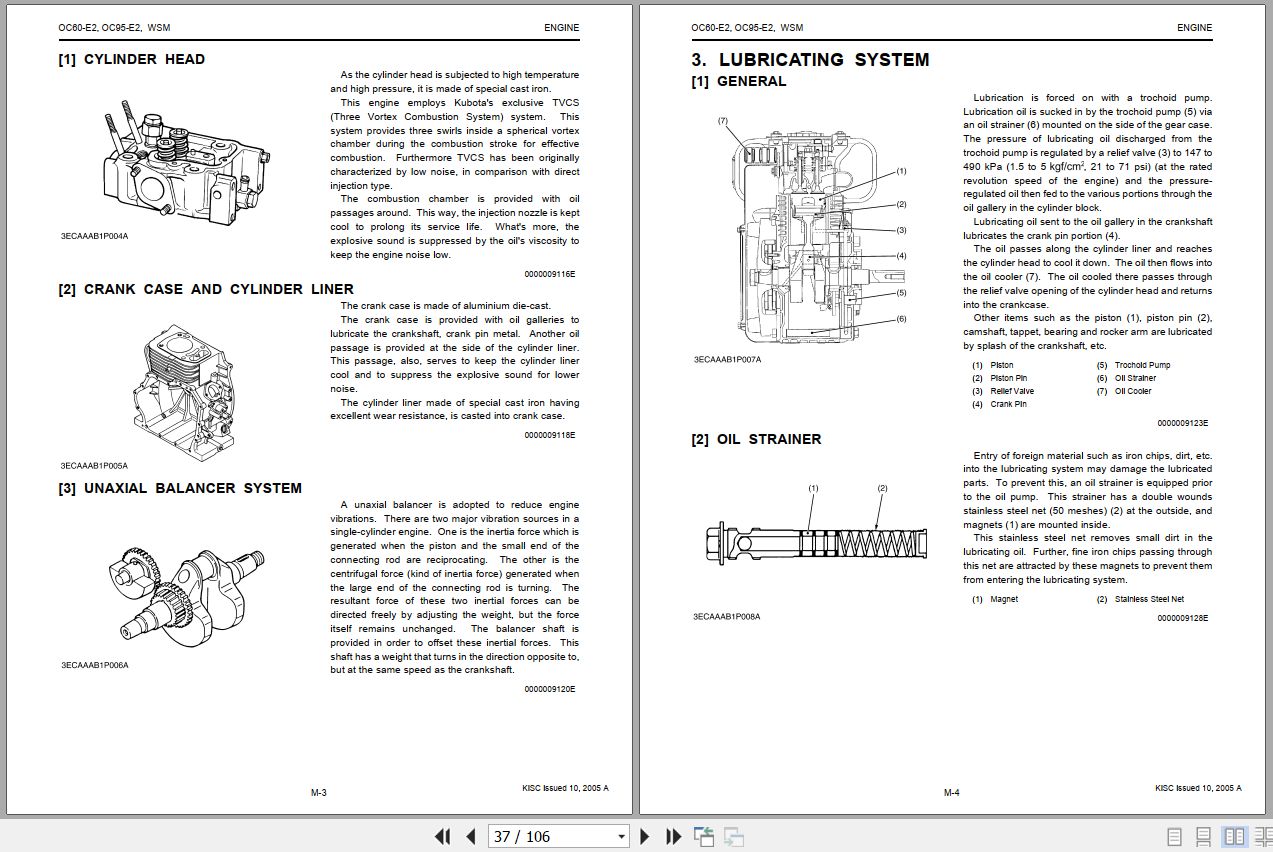The height and width of the screenshot is (852, 1273).
Task: Jump to the first page with double-arrow icon
Action: tap(441, 836)
